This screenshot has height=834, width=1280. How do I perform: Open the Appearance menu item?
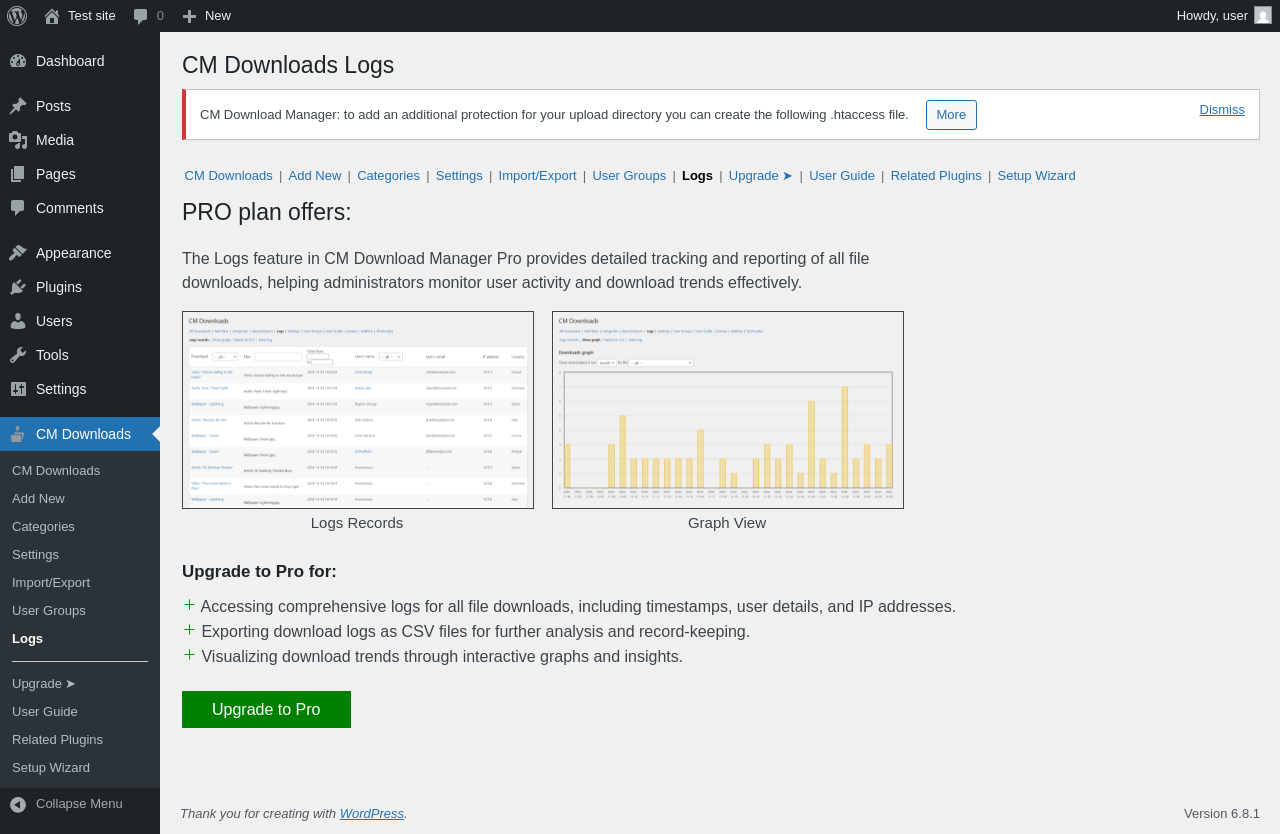[x=80, y=253]
